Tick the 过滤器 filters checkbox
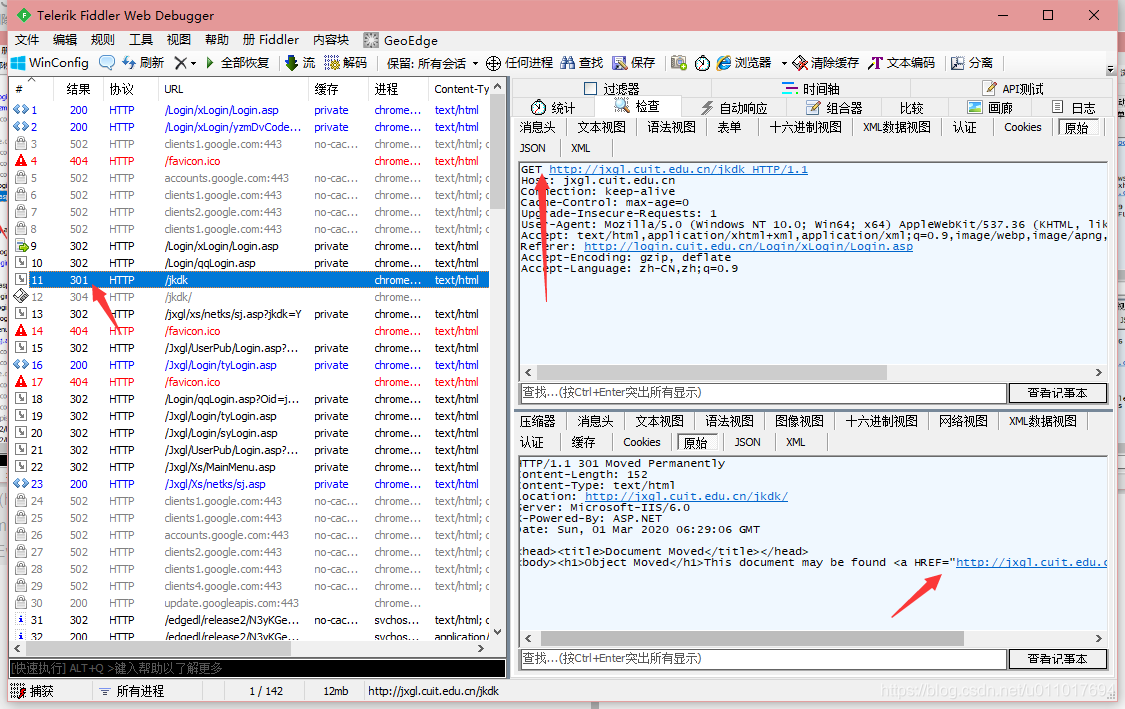This screenshot has height=709, width=1125. (590, 89)
